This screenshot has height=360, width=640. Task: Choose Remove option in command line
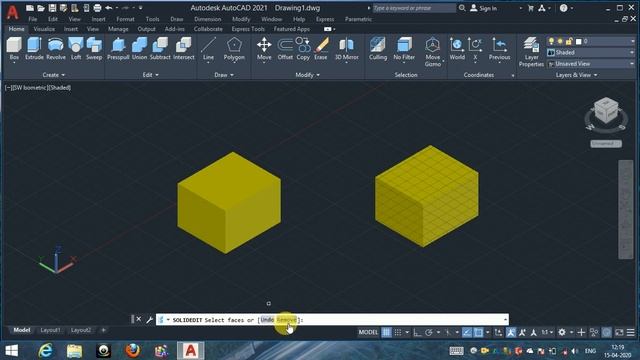[286, 320]
